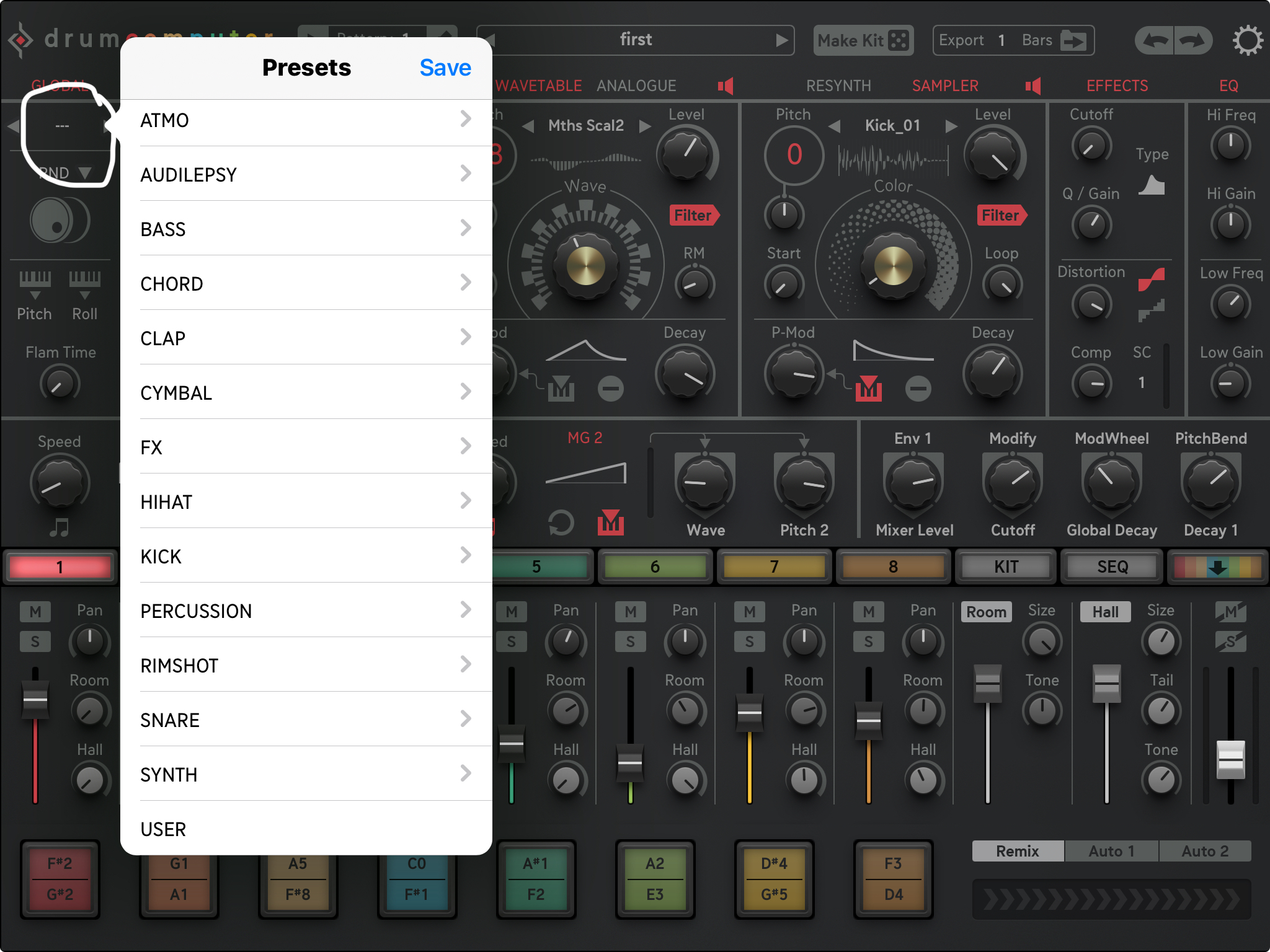
Task: Click the Sampler Pitch value 0 field
Action: pos(794,154)
